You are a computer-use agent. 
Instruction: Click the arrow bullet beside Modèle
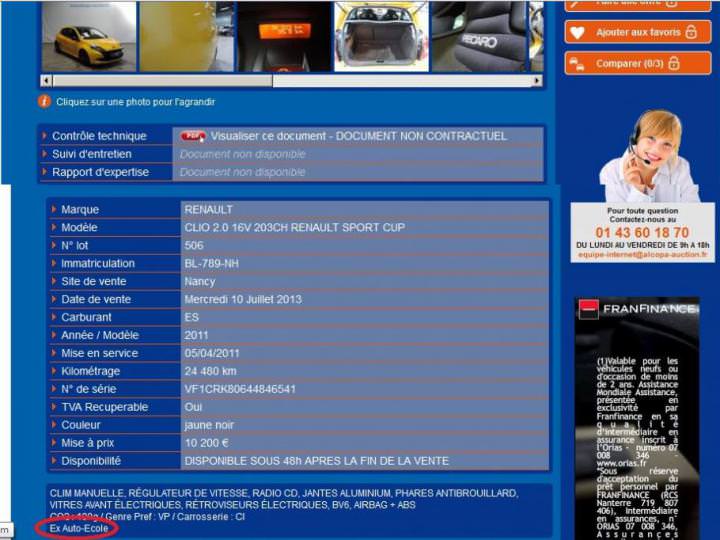pyautogui.click(x=54, y=227)
